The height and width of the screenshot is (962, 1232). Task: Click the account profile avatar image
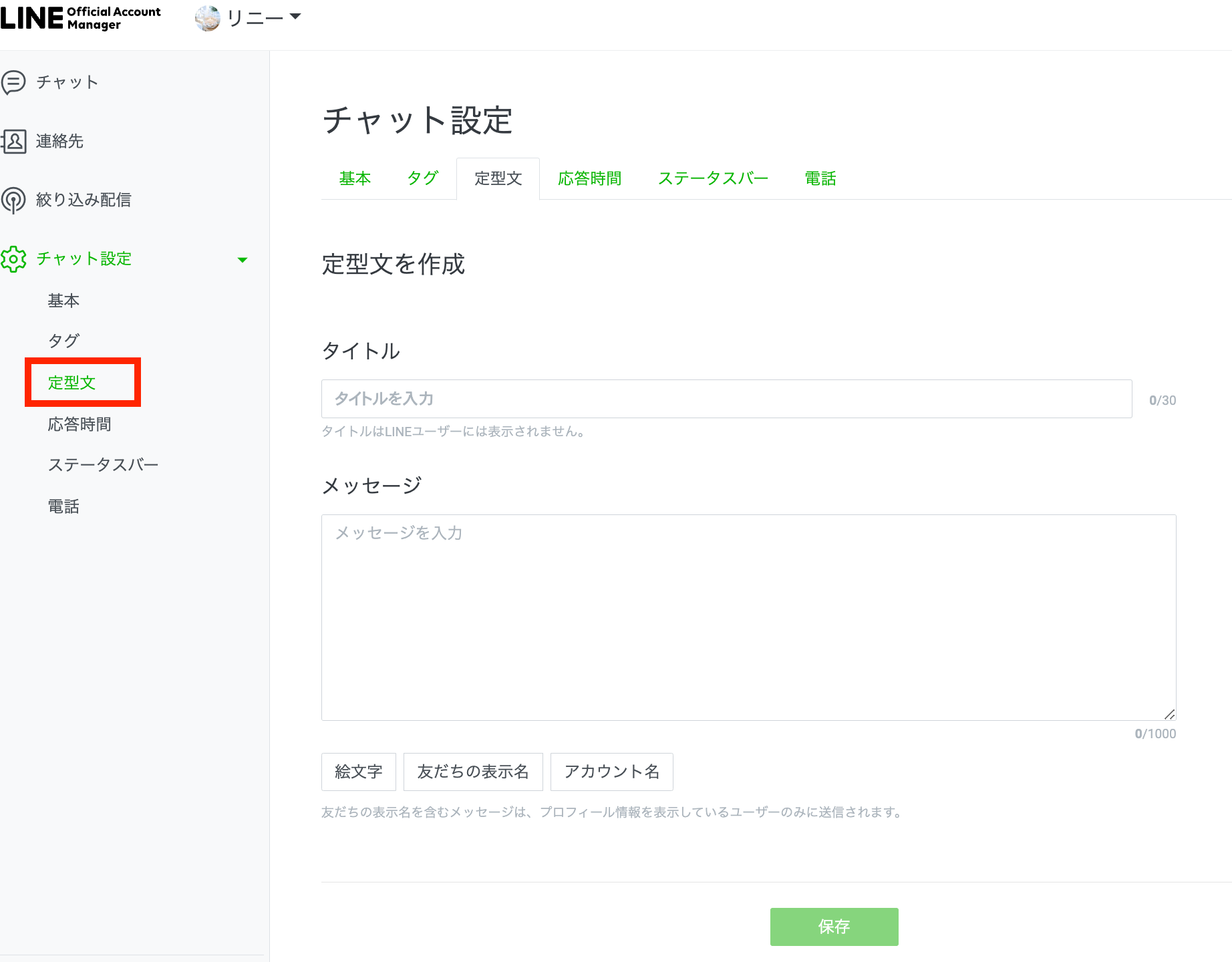tap(207, 18)
